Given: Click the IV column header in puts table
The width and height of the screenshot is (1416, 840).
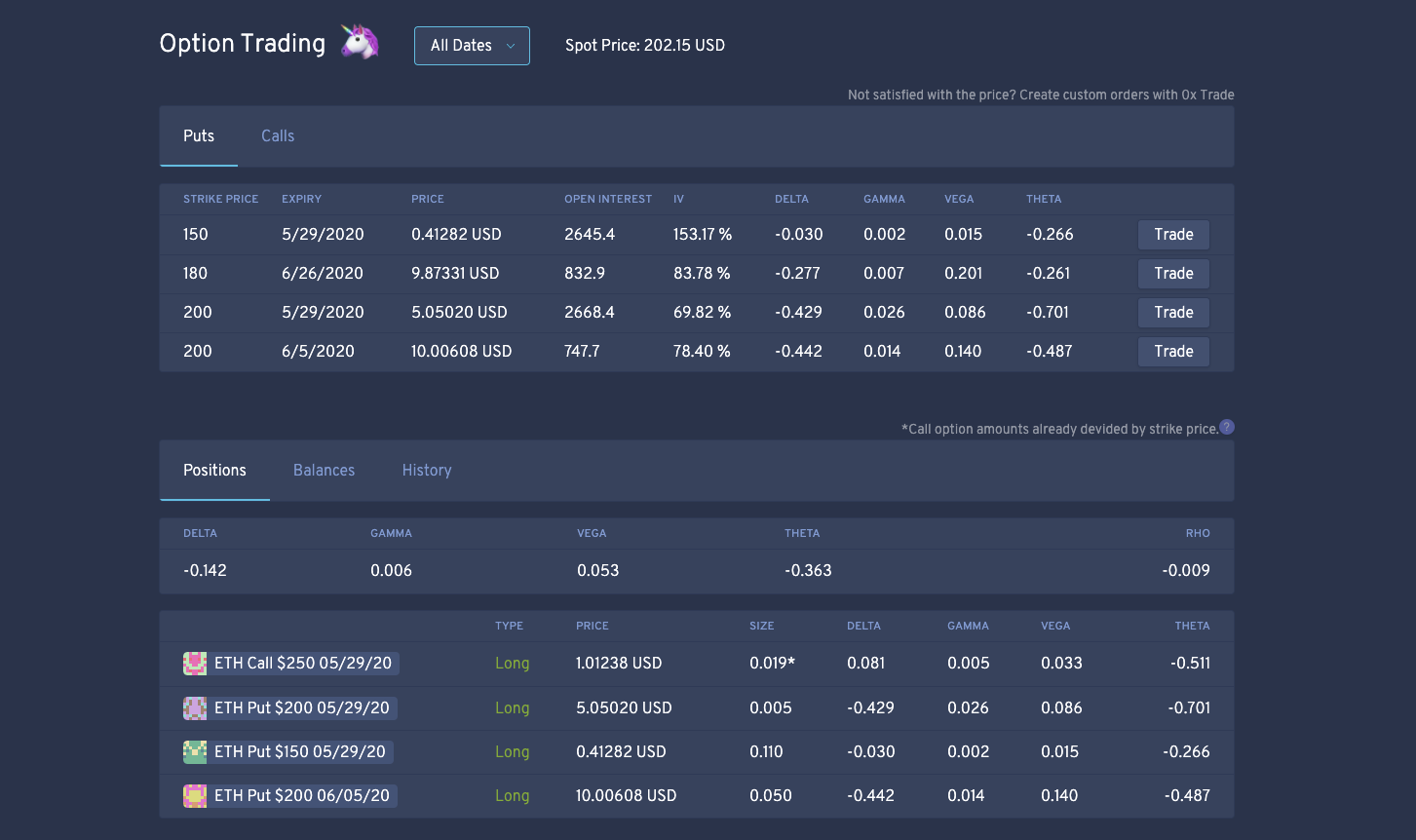Looking at the screenshot, I should pyautogui.click(x=678, y=199).
